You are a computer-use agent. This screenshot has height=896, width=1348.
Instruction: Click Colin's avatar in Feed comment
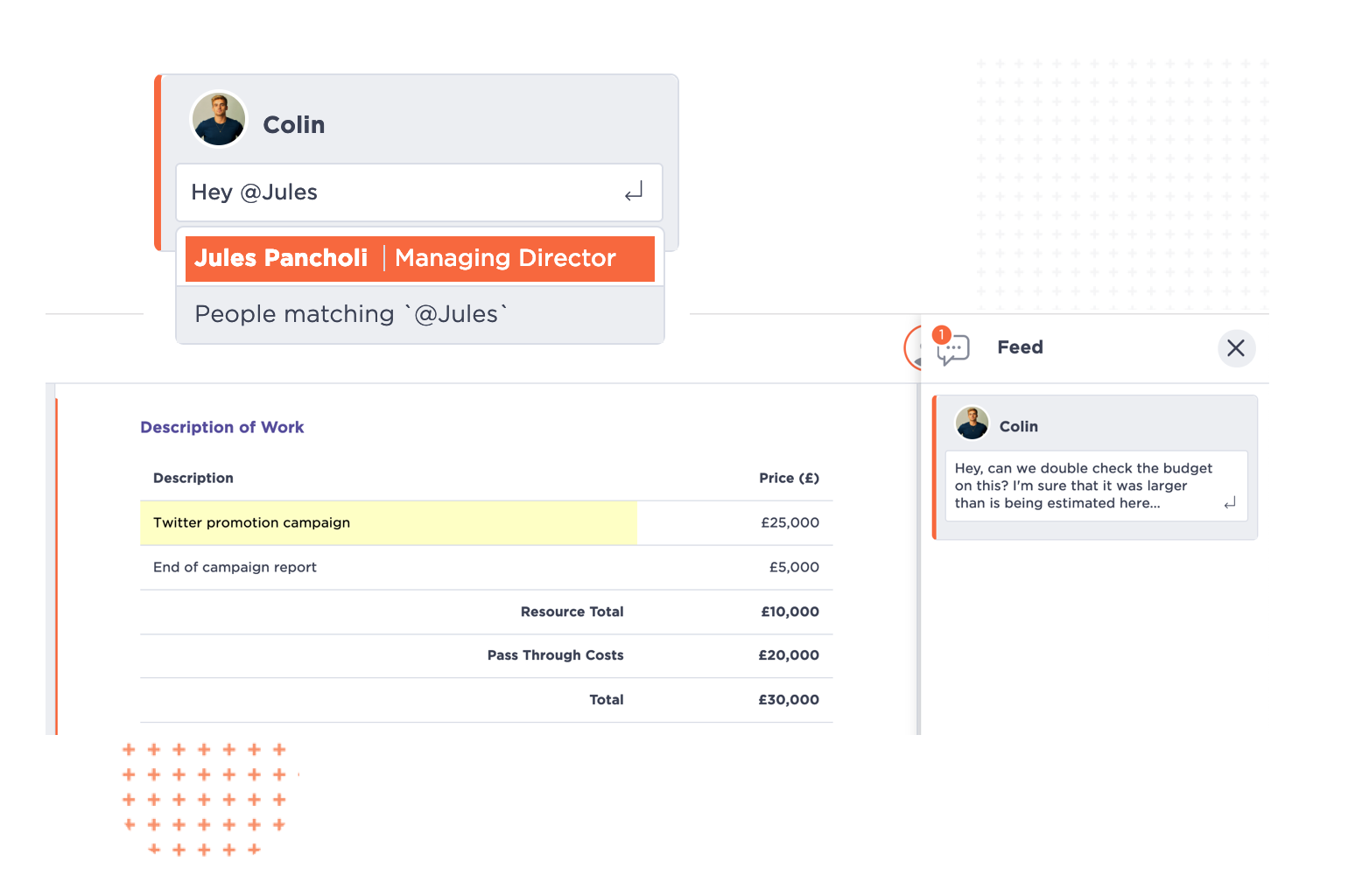(x=972, y=423)
